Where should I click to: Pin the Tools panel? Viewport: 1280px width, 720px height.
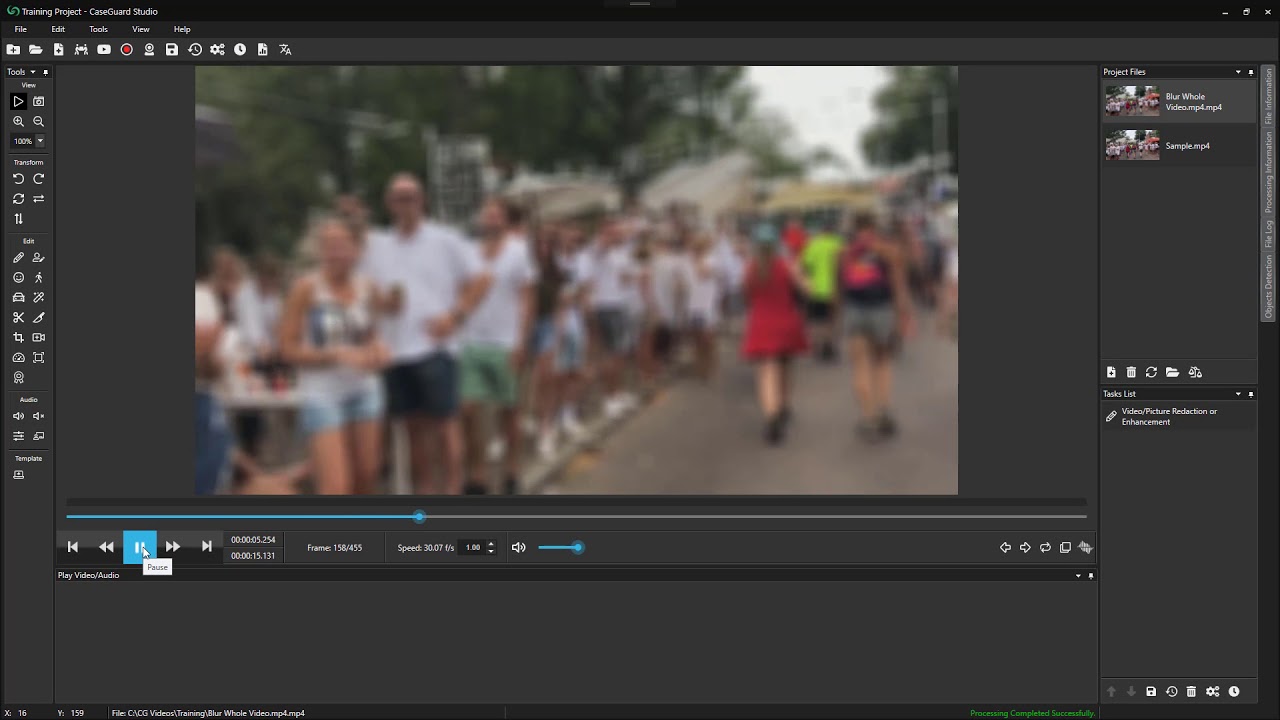[x=45, y=72]
